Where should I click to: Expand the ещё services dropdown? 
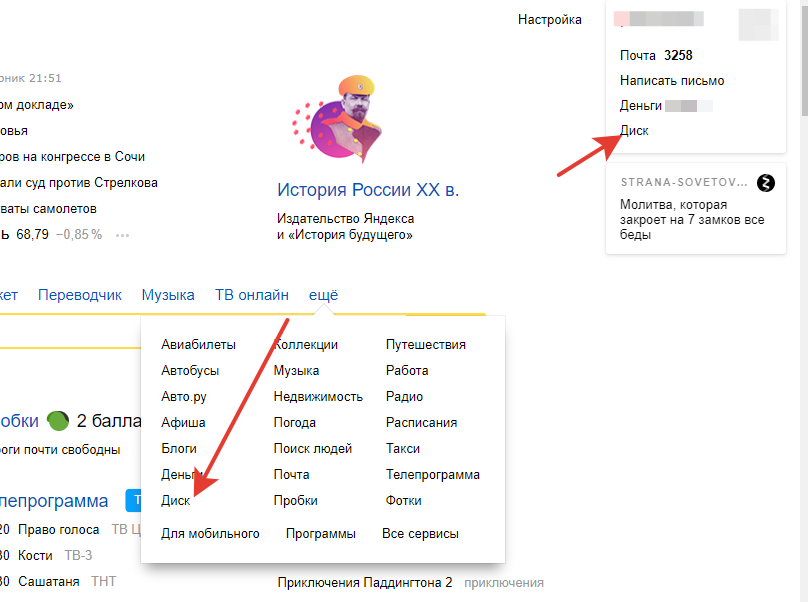click(323, 295)
